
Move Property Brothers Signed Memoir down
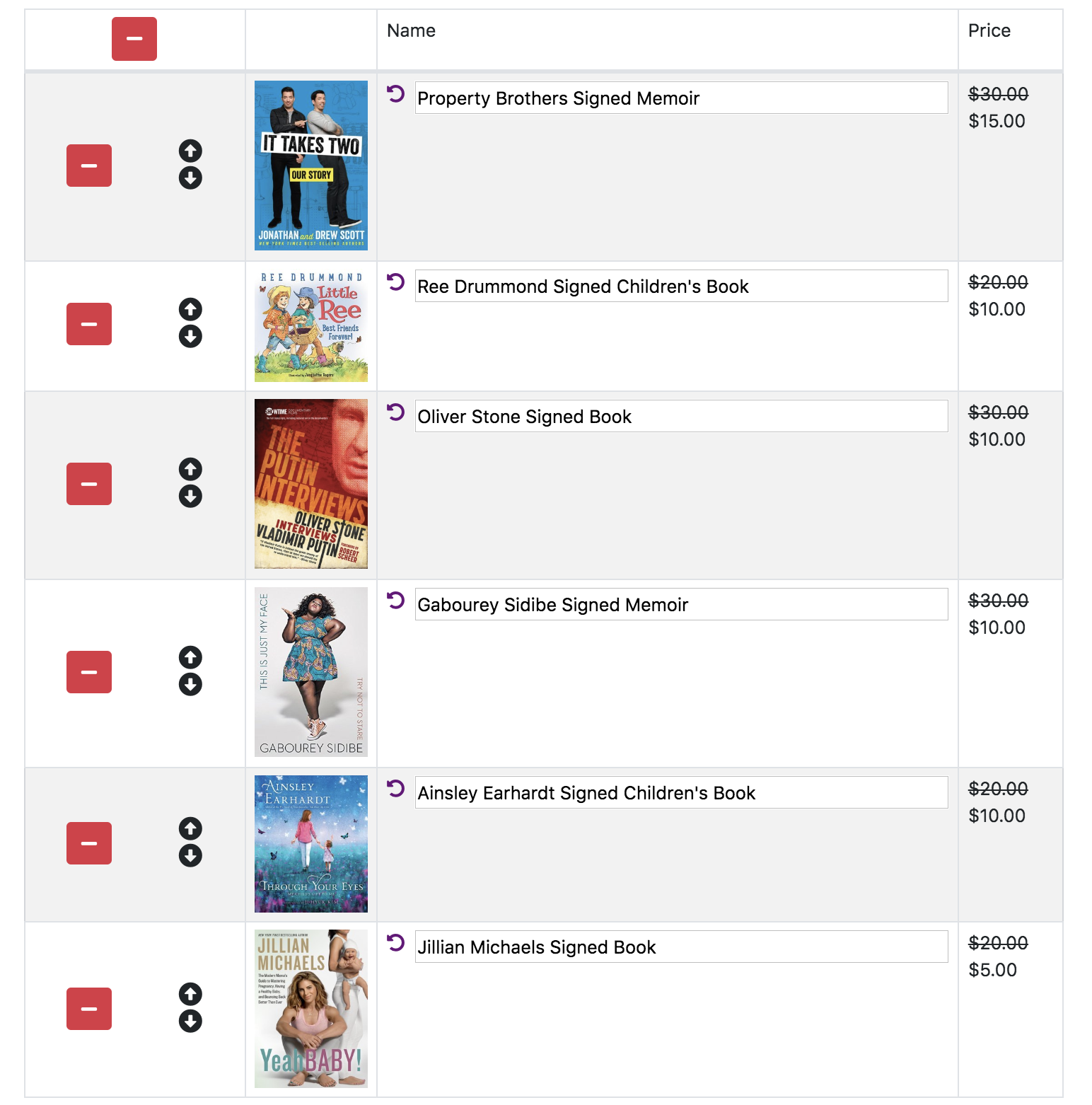pos(190,178)
